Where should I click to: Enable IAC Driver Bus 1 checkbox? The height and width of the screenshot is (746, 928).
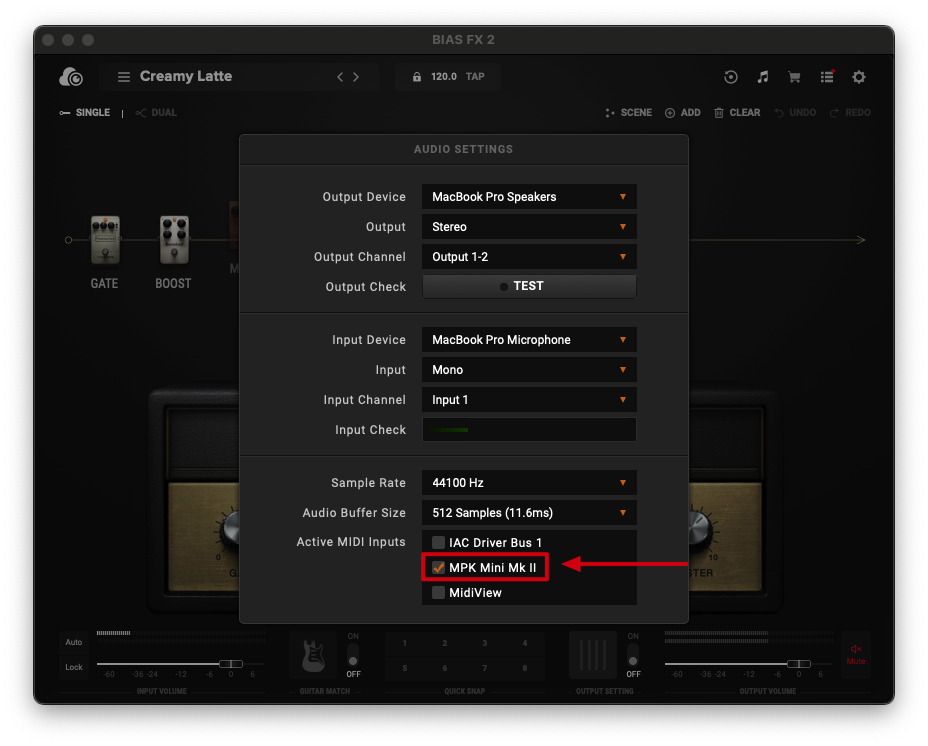pos(438,542)
